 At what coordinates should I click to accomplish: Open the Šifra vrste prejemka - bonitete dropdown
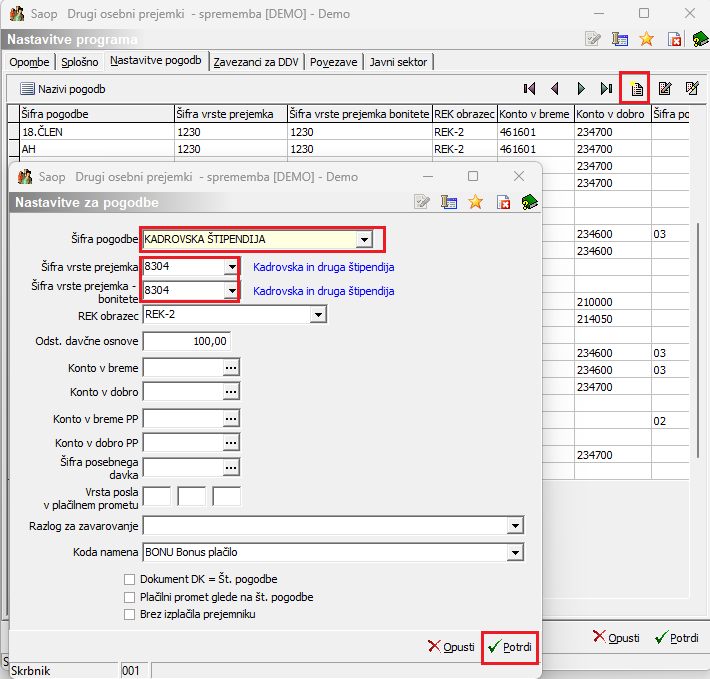click(232, 290)
